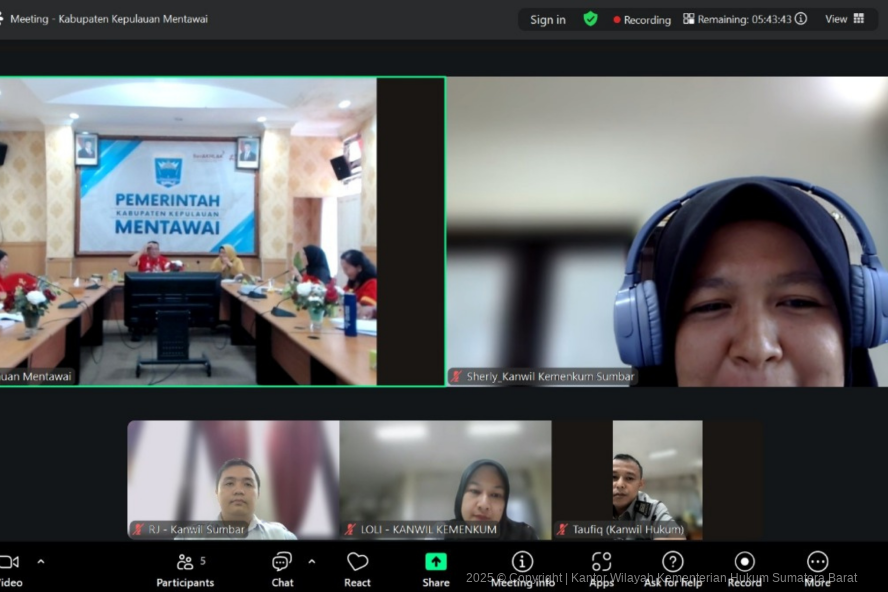The width and height of the screenshot is (888, 592).
Task: Start sharing with the green Share button
Action: pos(436,570)
